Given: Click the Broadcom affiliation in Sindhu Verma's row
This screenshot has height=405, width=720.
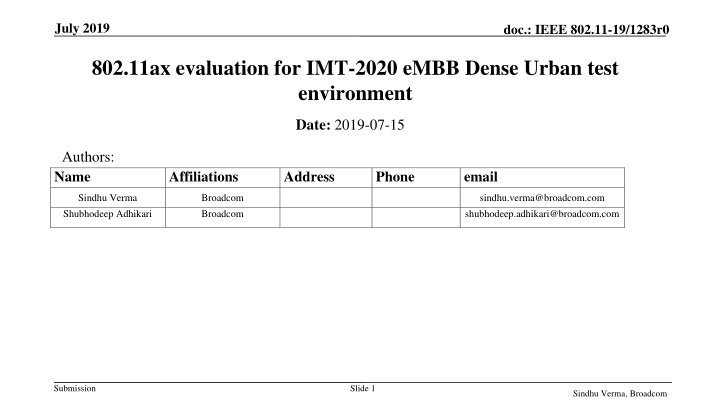Looking at the screenshot, I should (x=222, y=198).
